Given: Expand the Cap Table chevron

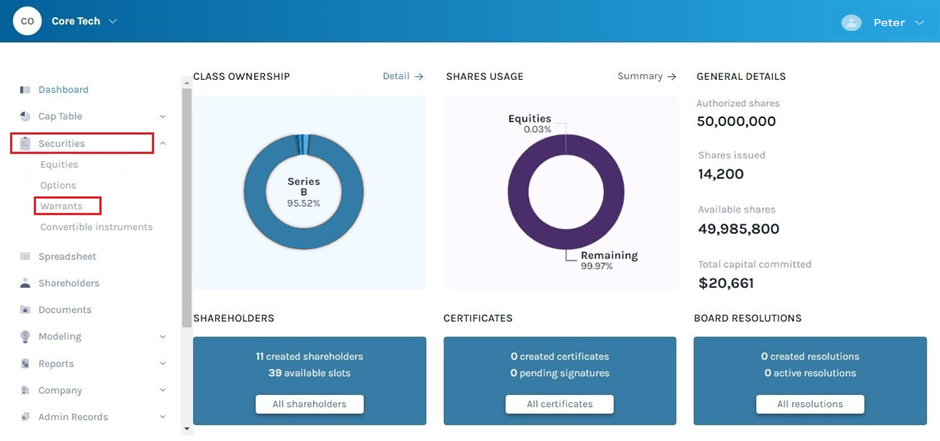Looking at the screenshot, I should (162, 117).
